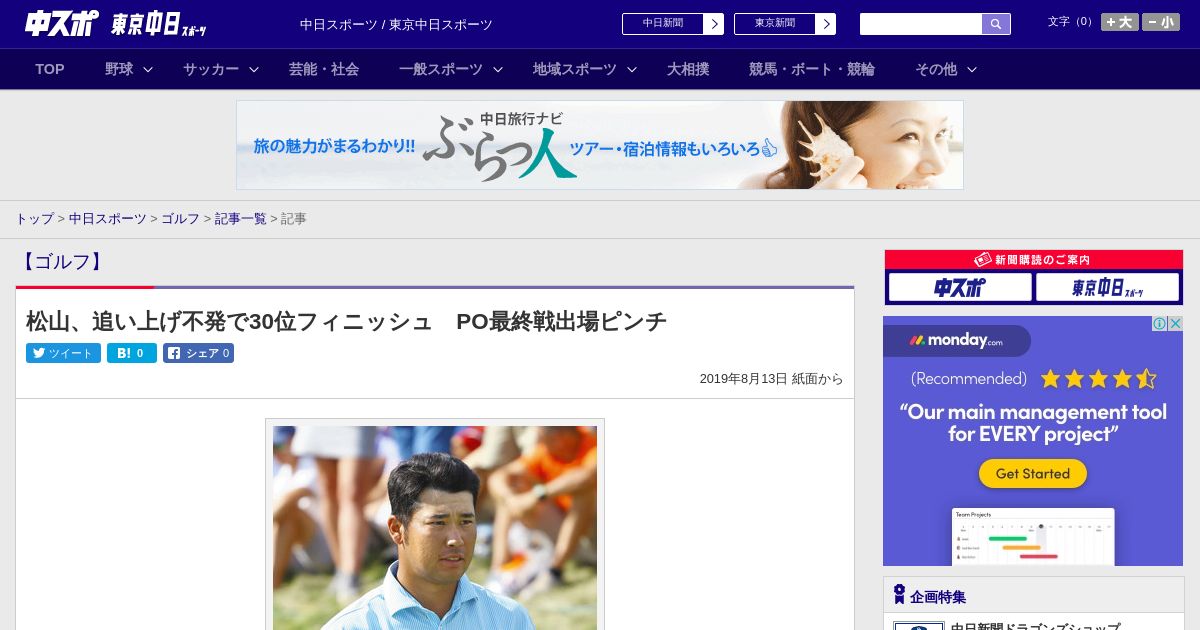This screenshot has height=630, width=1200.
Task: Click the search magnifier button
Action: pyautogui.click(x=996, y=24)
